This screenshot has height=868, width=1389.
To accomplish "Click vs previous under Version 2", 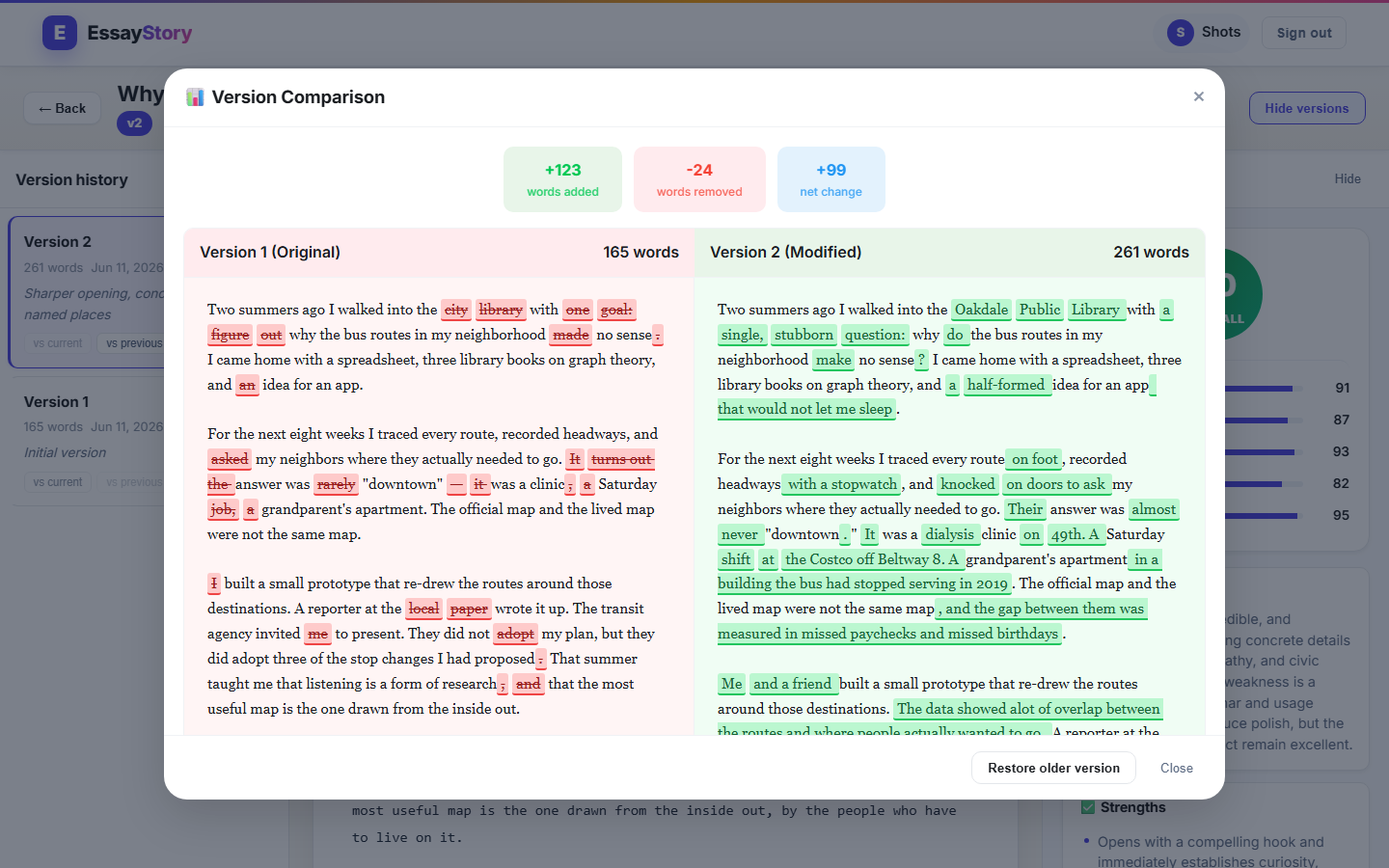I will [134, 343].
